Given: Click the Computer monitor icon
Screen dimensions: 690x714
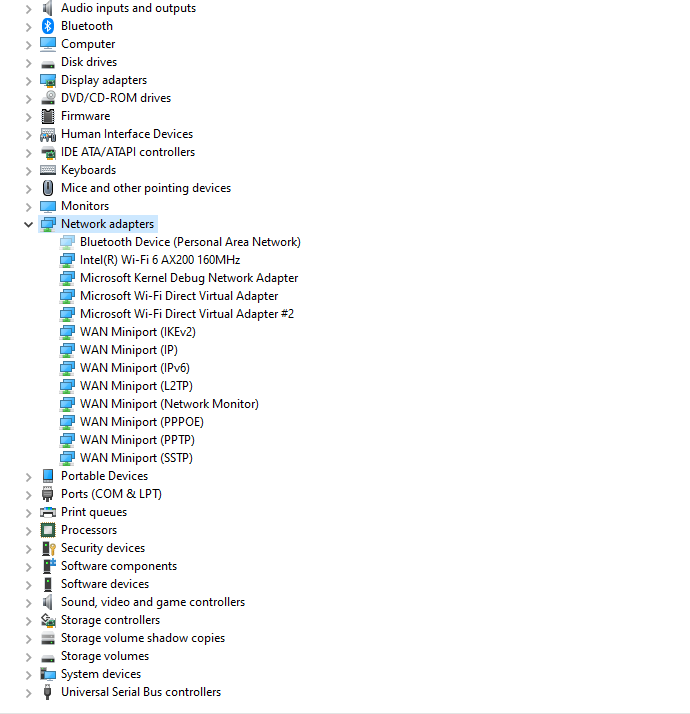Looking at the screenshot, I should [48, 44].
